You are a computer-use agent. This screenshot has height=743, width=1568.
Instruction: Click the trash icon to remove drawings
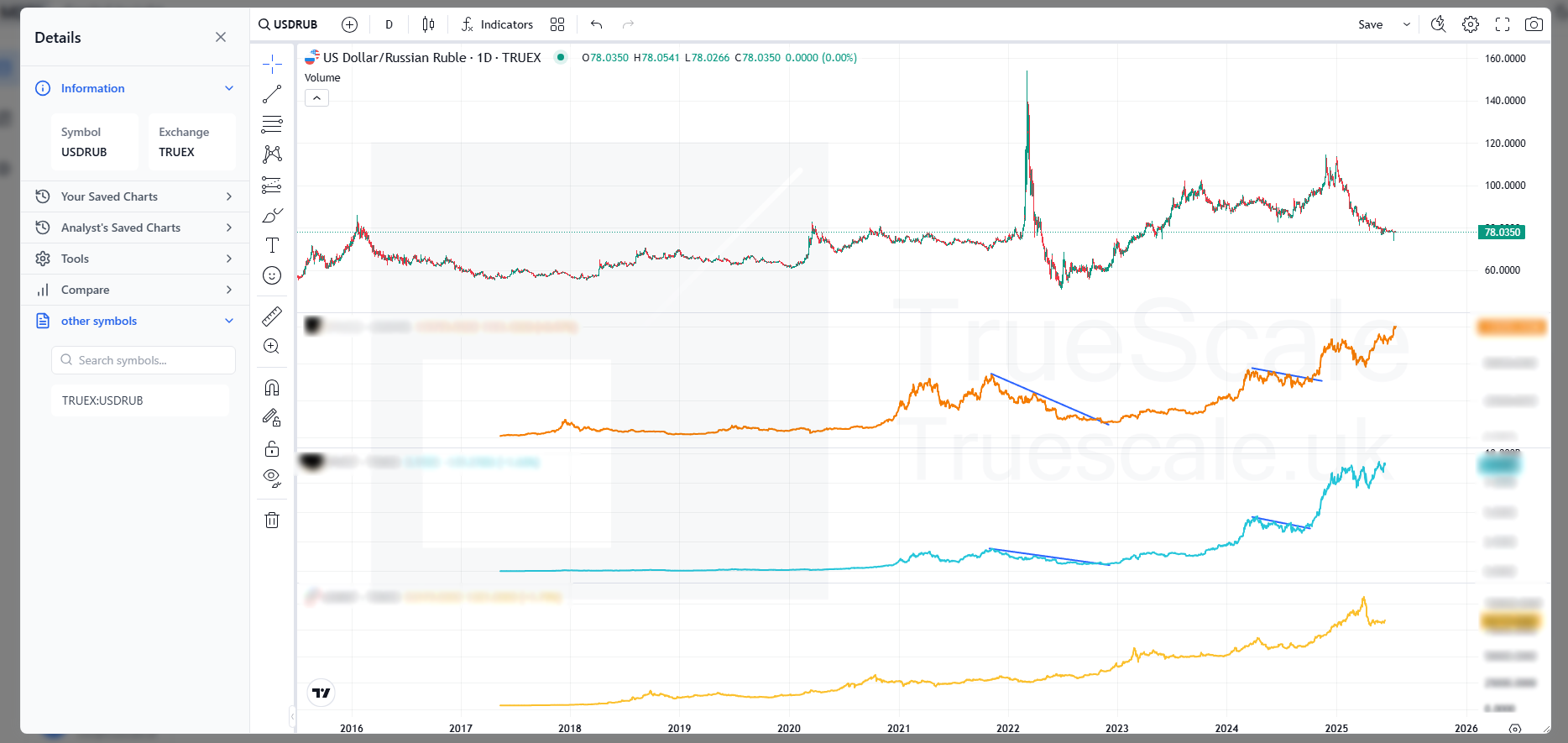pyautogui.click(x=272, y=521)
